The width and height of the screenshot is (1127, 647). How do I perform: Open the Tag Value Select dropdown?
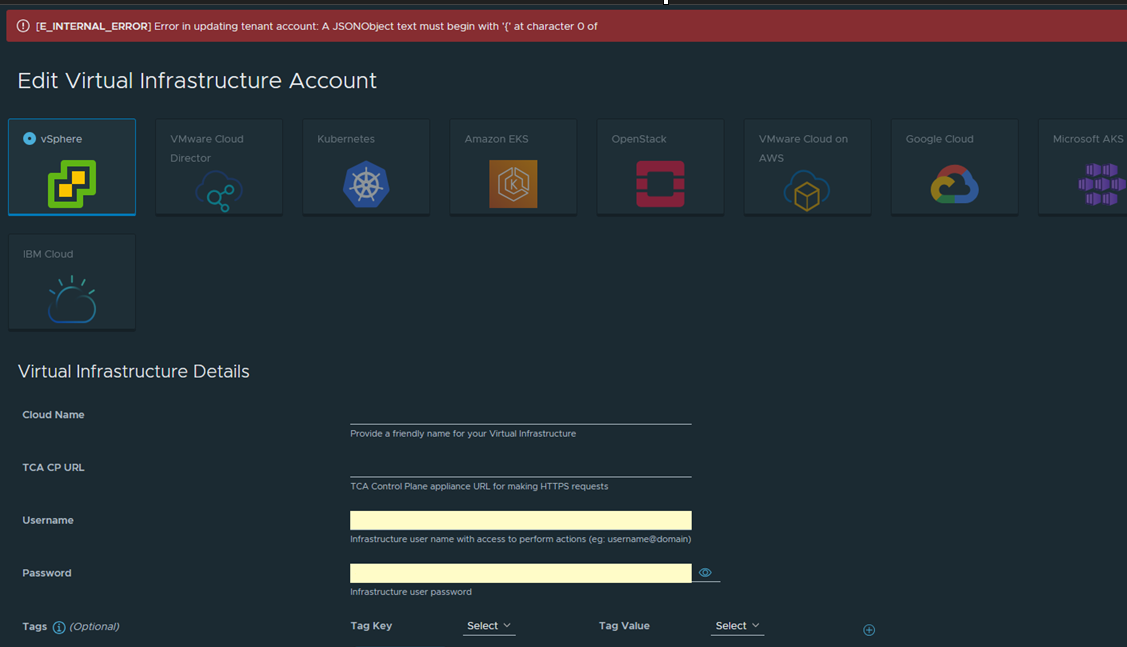(738, 626)
